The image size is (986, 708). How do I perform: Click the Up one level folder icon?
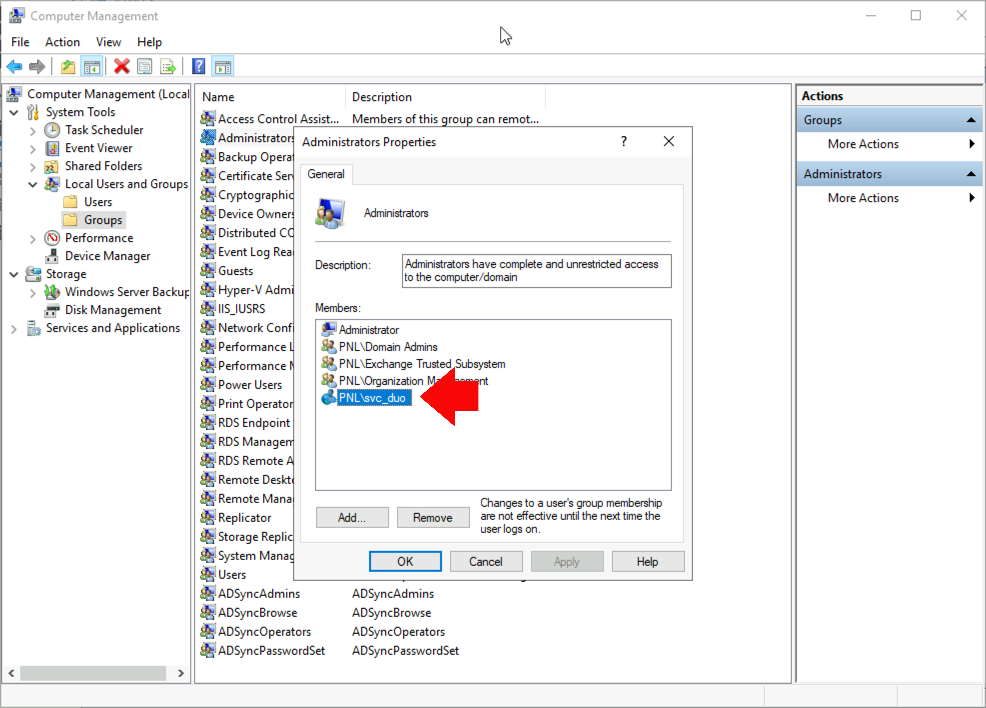(x=68, y=66)
